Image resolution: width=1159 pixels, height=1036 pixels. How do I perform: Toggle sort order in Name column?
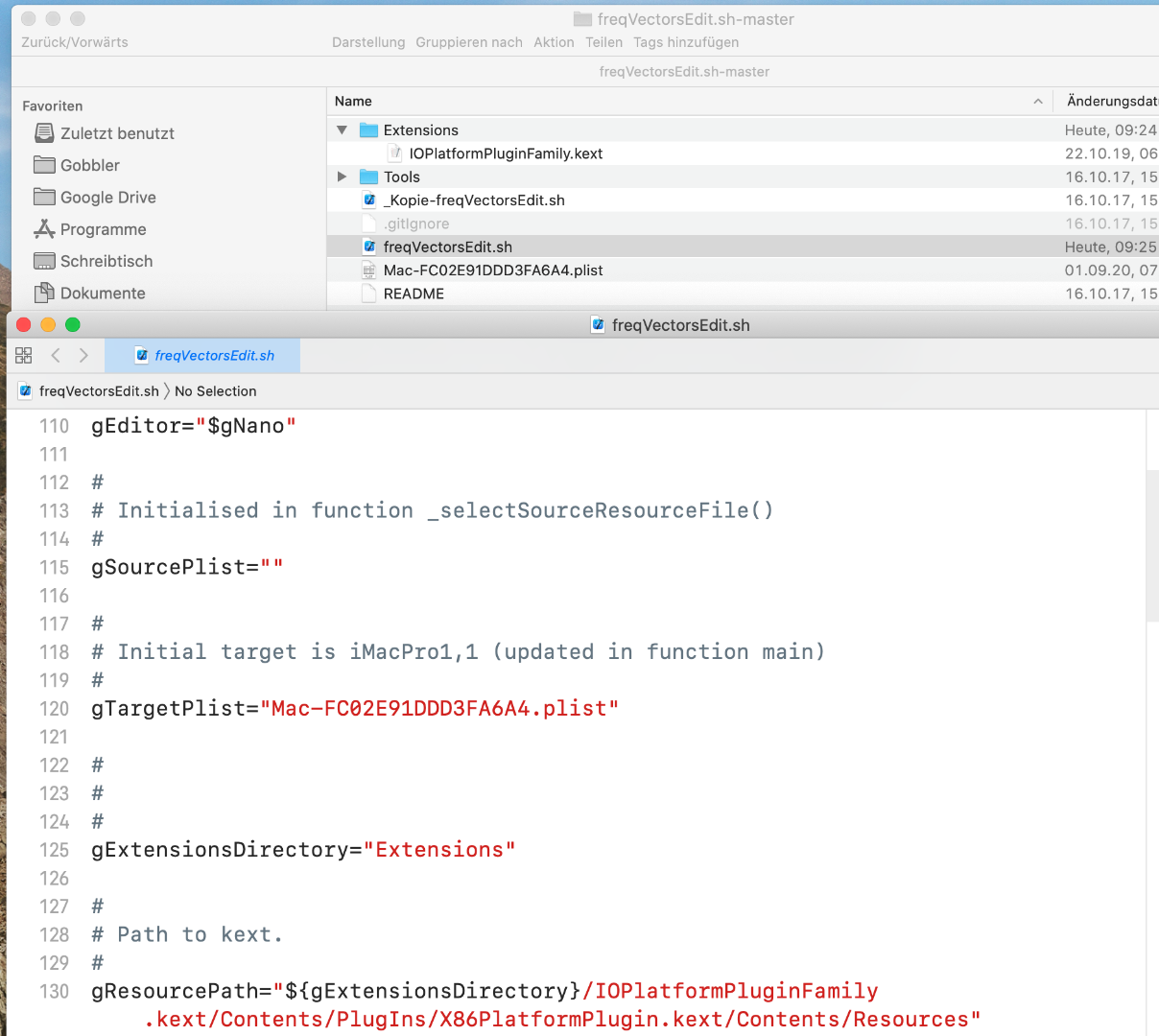1037,102
